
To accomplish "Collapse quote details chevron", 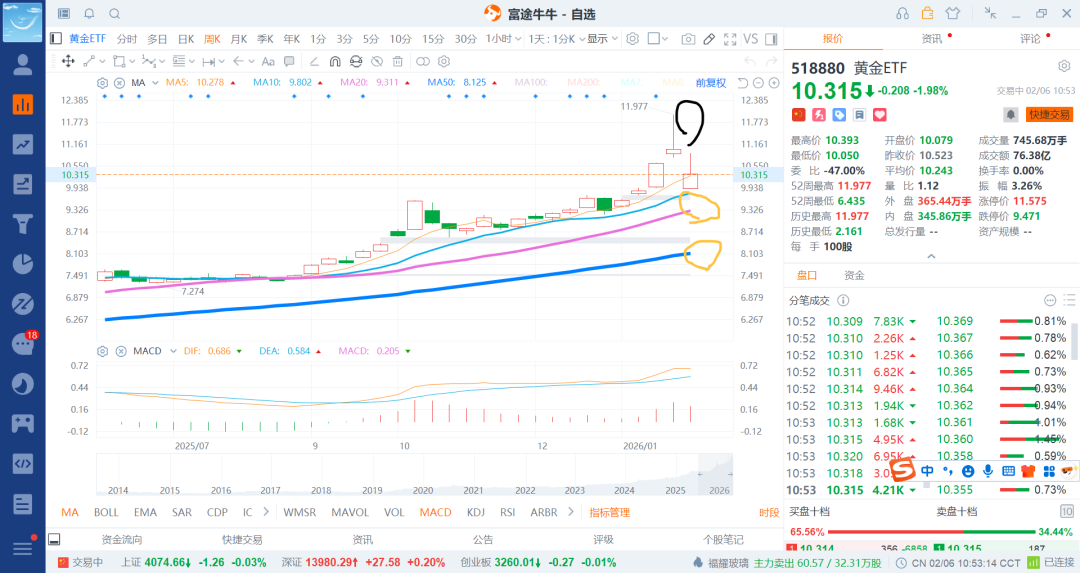I will tap(931, 256).
